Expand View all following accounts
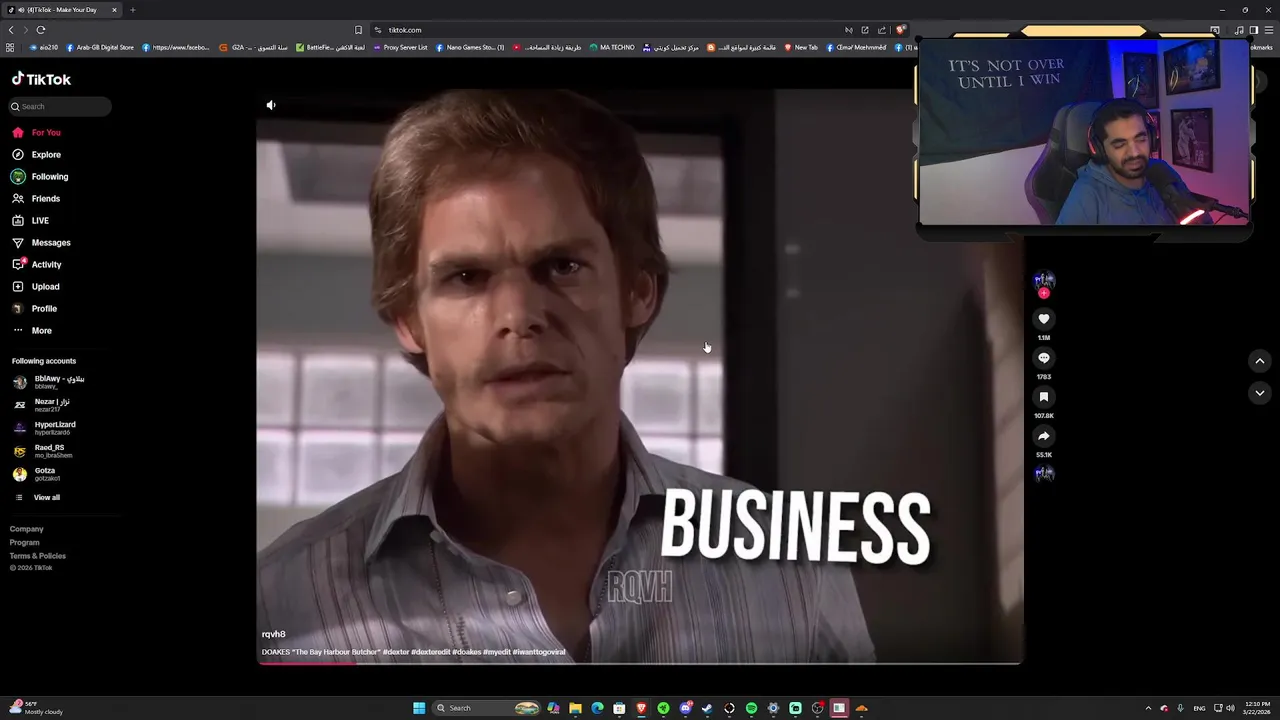 [x=37, y=497]
